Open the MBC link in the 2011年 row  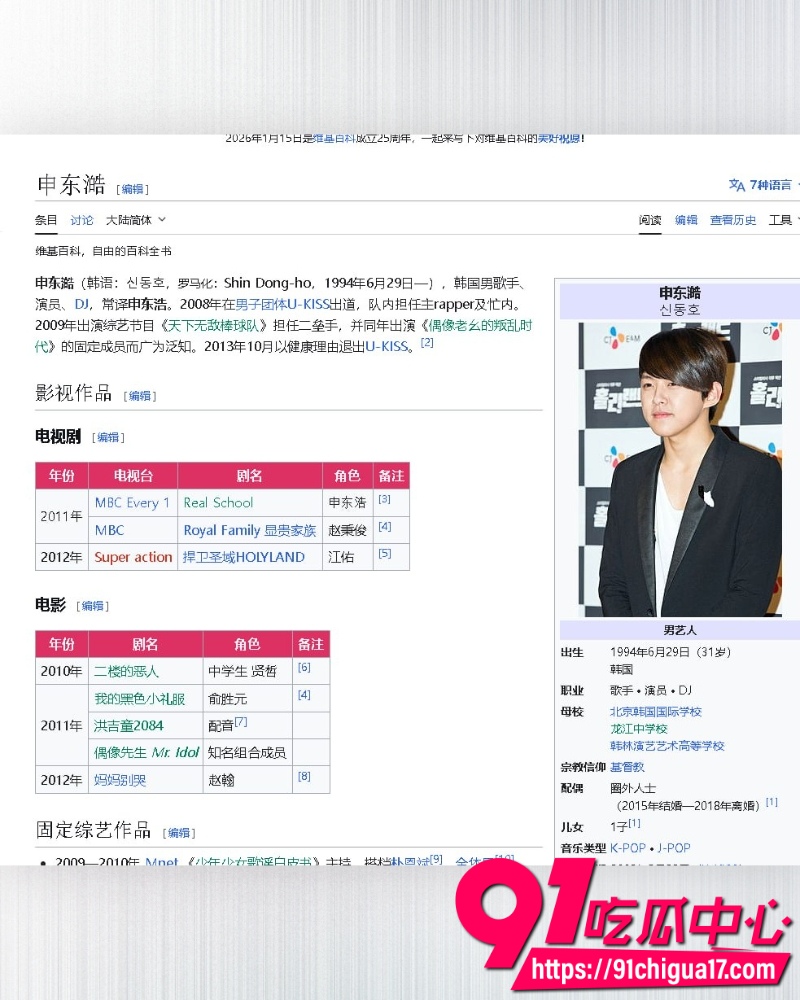tap(109, 530)
